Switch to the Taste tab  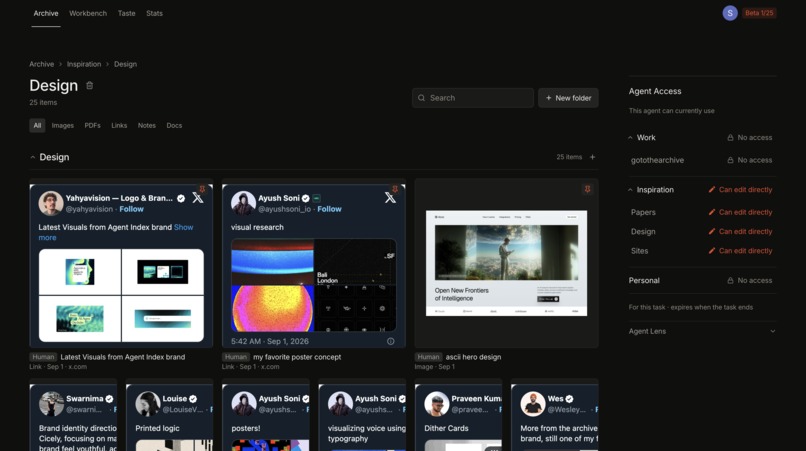[126, 13]
